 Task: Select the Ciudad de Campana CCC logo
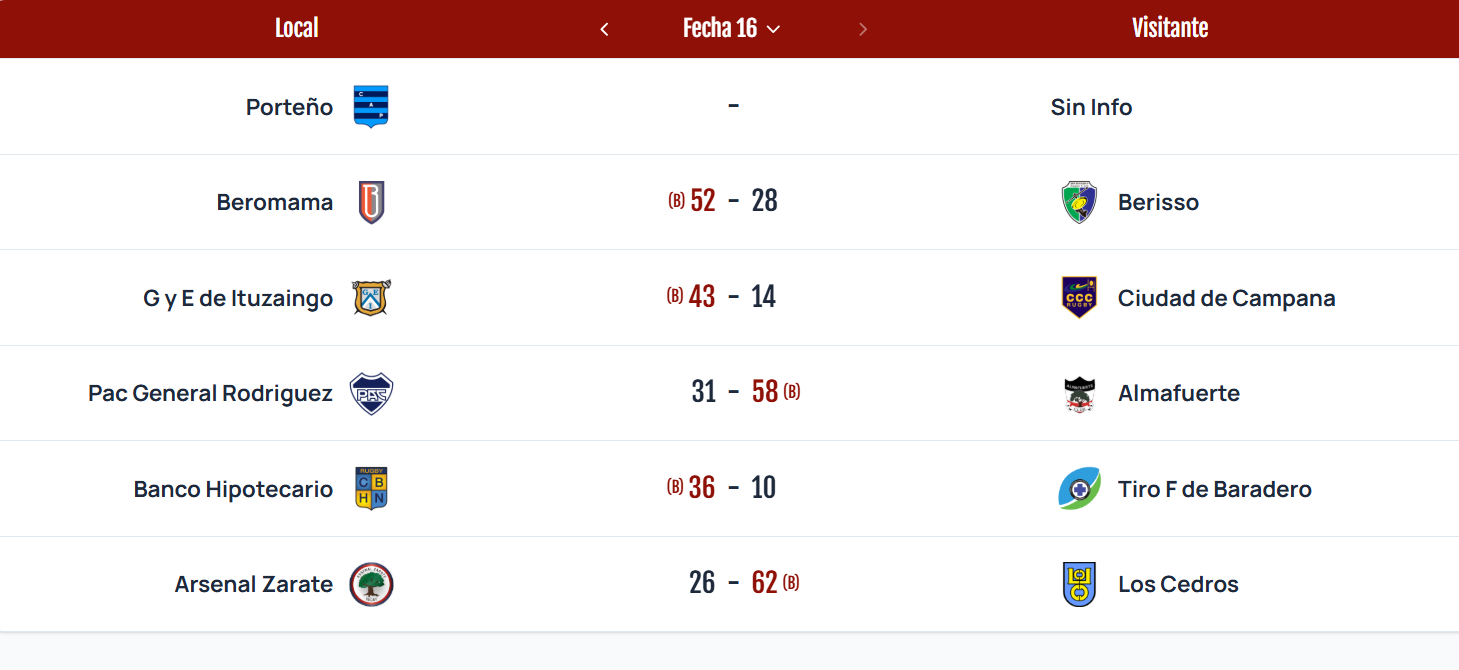tap(1079, 298)
